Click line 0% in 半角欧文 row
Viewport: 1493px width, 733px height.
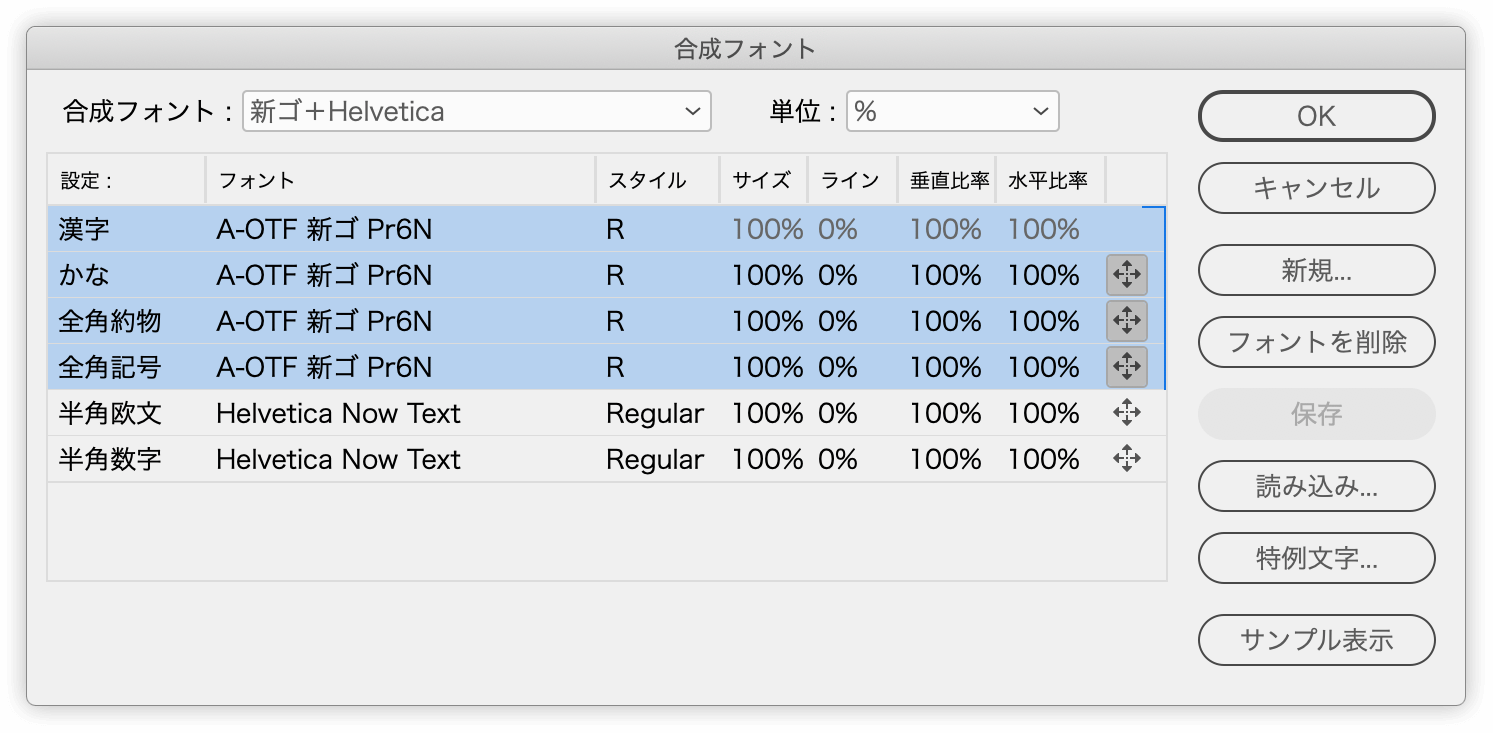click(838, 413)
